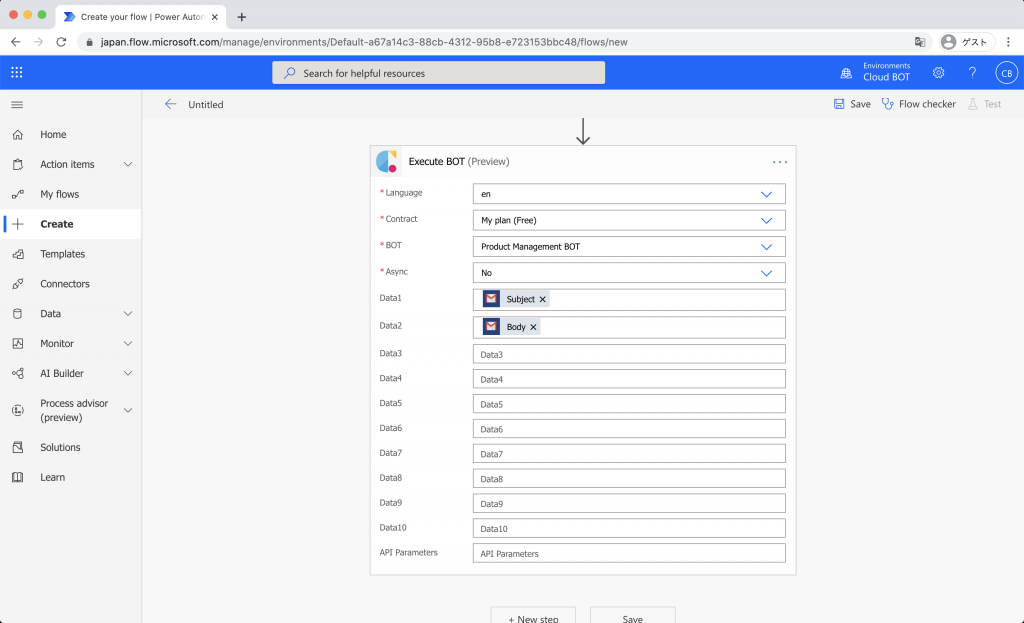Screen dimensions: 1024x623
Task: Click the Test button
Action: (985, 104)
